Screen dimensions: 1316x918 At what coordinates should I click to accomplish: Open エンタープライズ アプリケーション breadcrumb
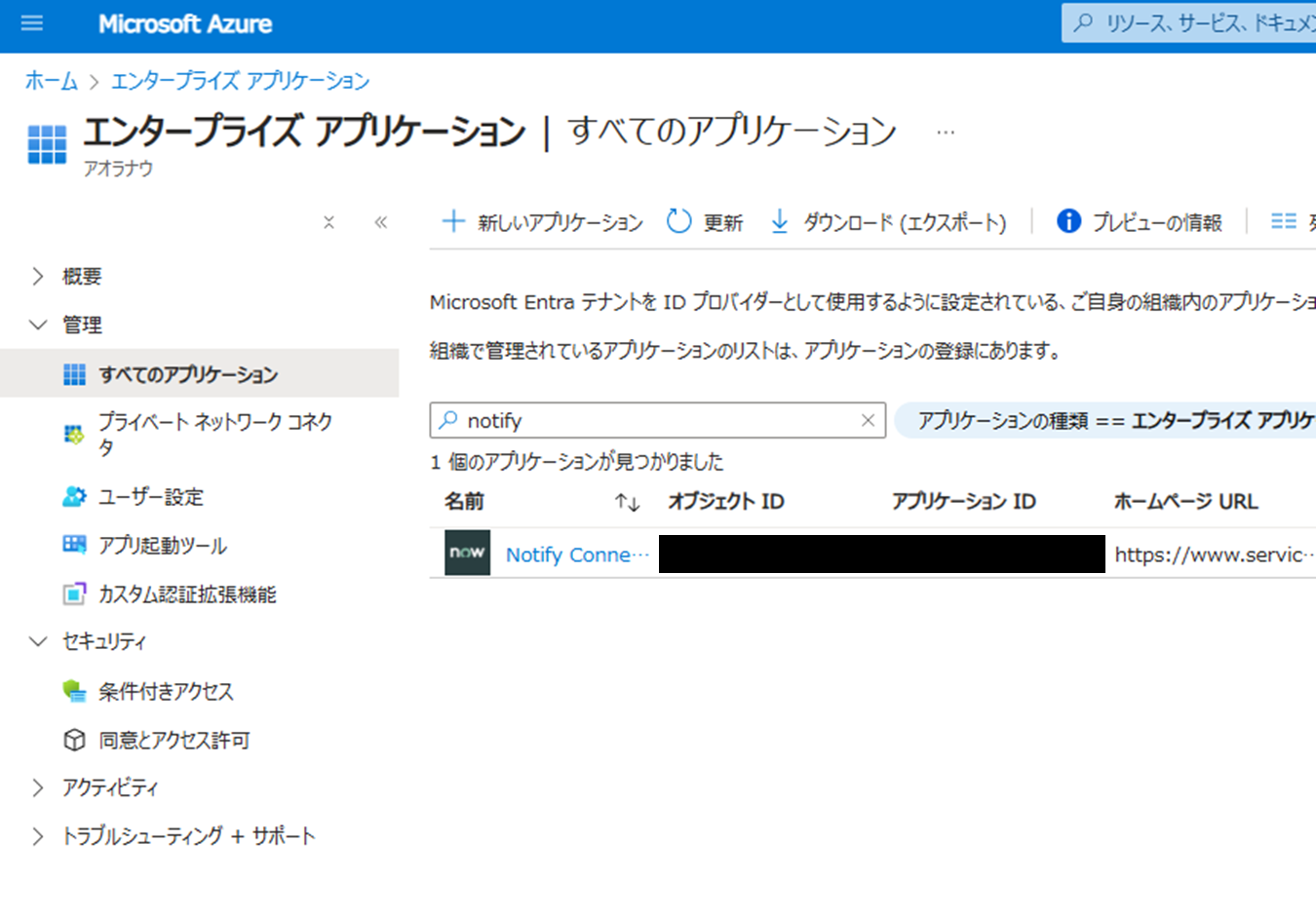pos(241,81)
